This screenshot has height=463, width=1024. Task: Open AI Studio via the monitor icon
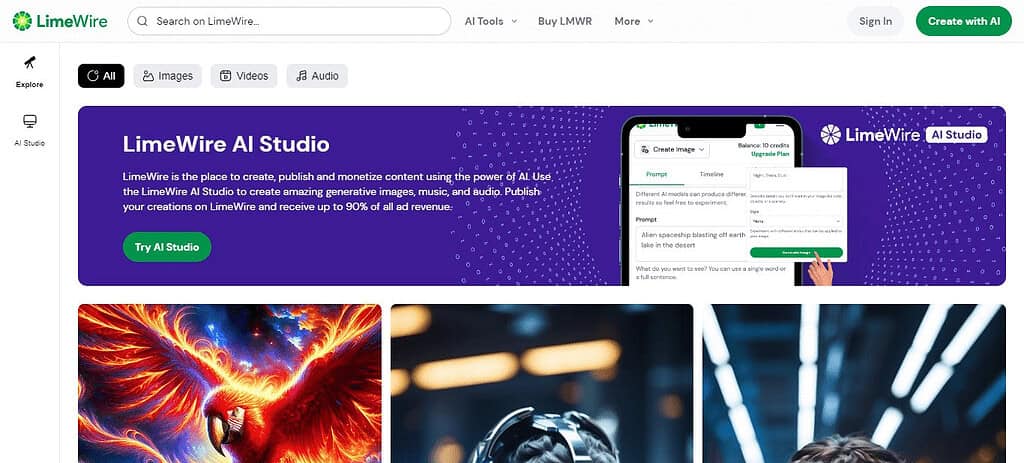pos(29,121)
